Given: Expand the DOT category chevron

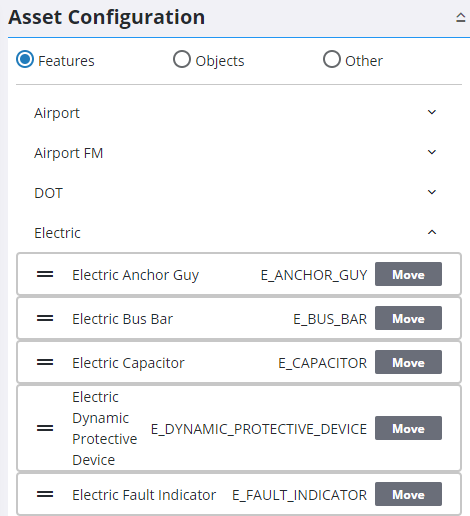Looking at the screenshot, I should (x=432, y=192).
